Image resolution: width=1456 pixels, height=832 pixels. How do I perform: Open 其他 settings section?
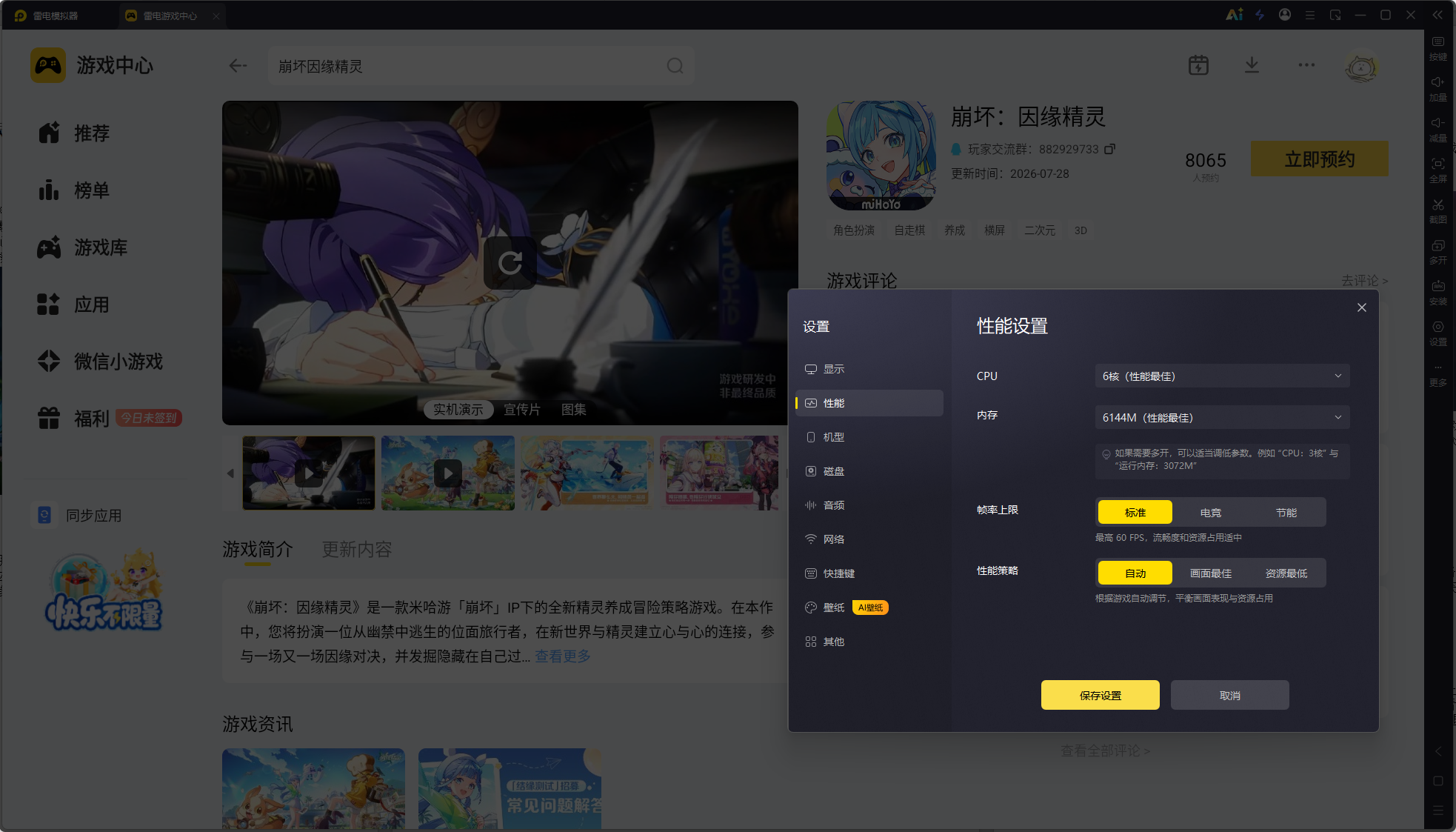point(869,642)
